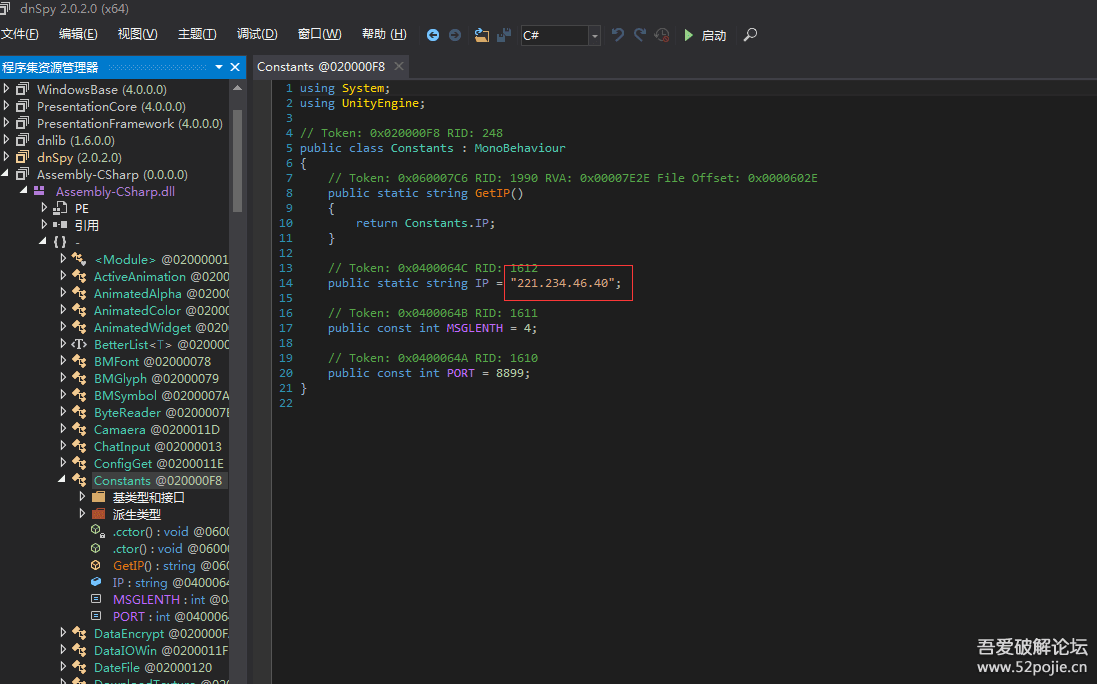Open an assembly using the folder toolbar icon
The image size is (1097, 684).
tap(482, 35)
